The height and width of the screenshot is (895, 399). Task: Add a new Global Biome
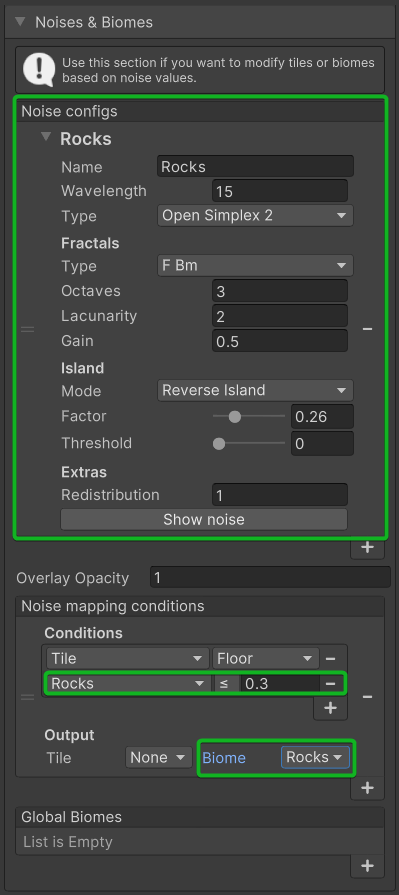(368, 866)
